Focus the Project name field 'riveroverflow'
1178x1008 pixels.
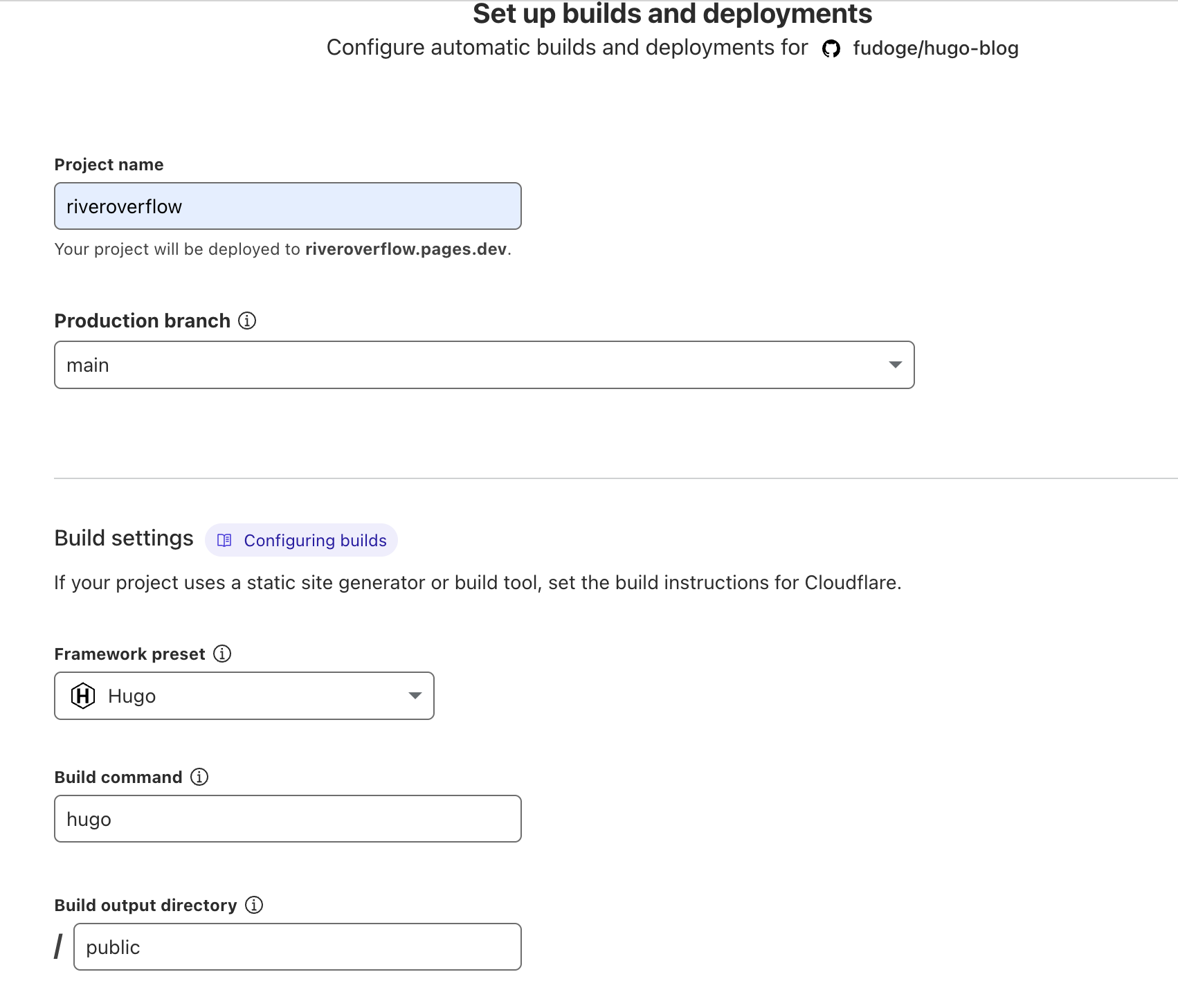(x=287, y=206)
